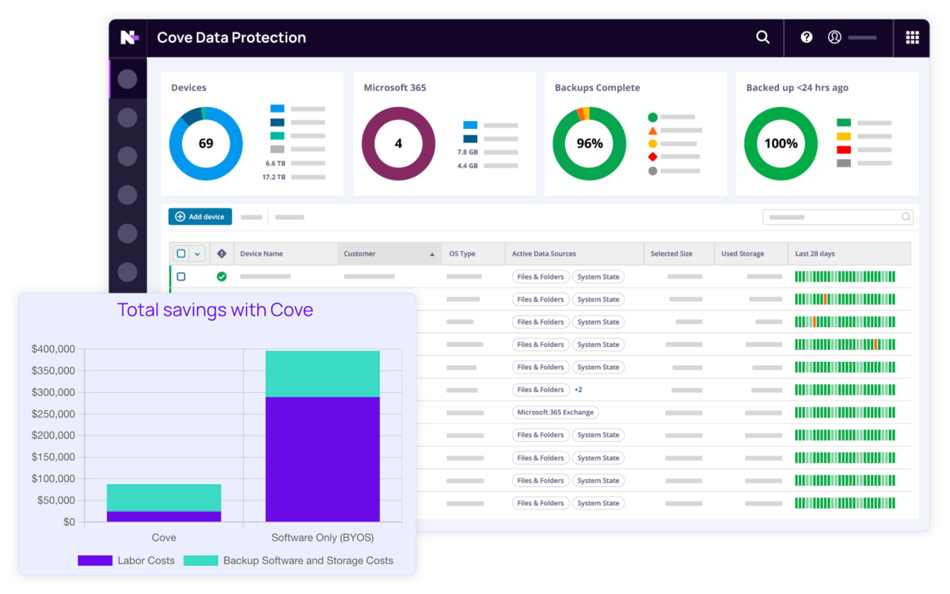This screenshot has height=594, width=950.
Task: Open search from the top bar magnifier
Action: click(763, 38)
